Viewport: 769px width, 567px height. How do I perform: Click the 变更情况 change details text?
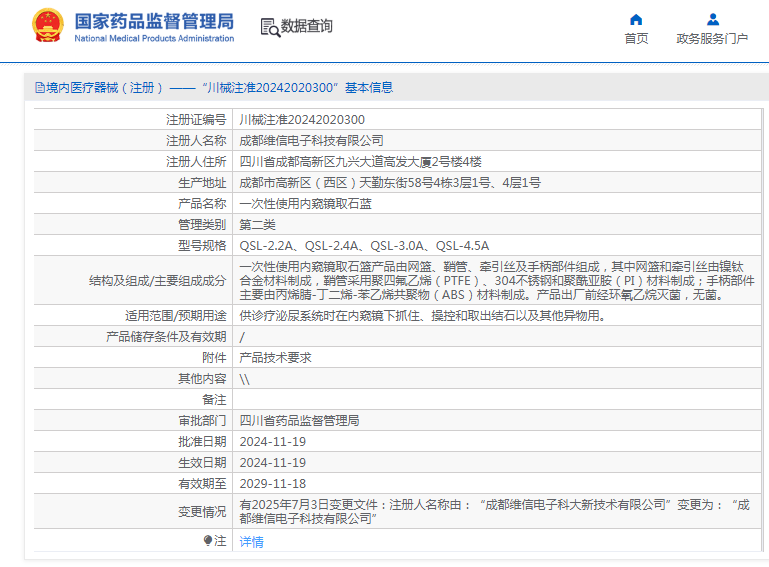tap(494, 512)
